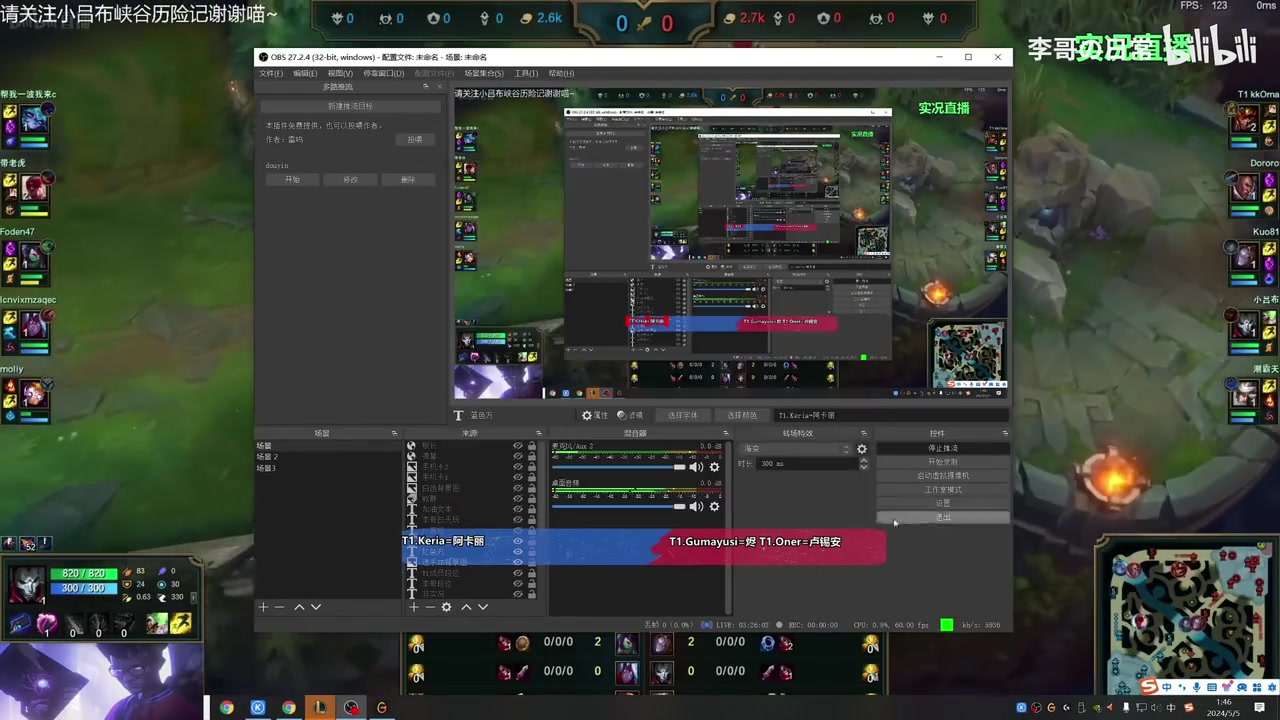
Task: Mute the 桌面音频 speaker icon
Action: pos(696,506)
